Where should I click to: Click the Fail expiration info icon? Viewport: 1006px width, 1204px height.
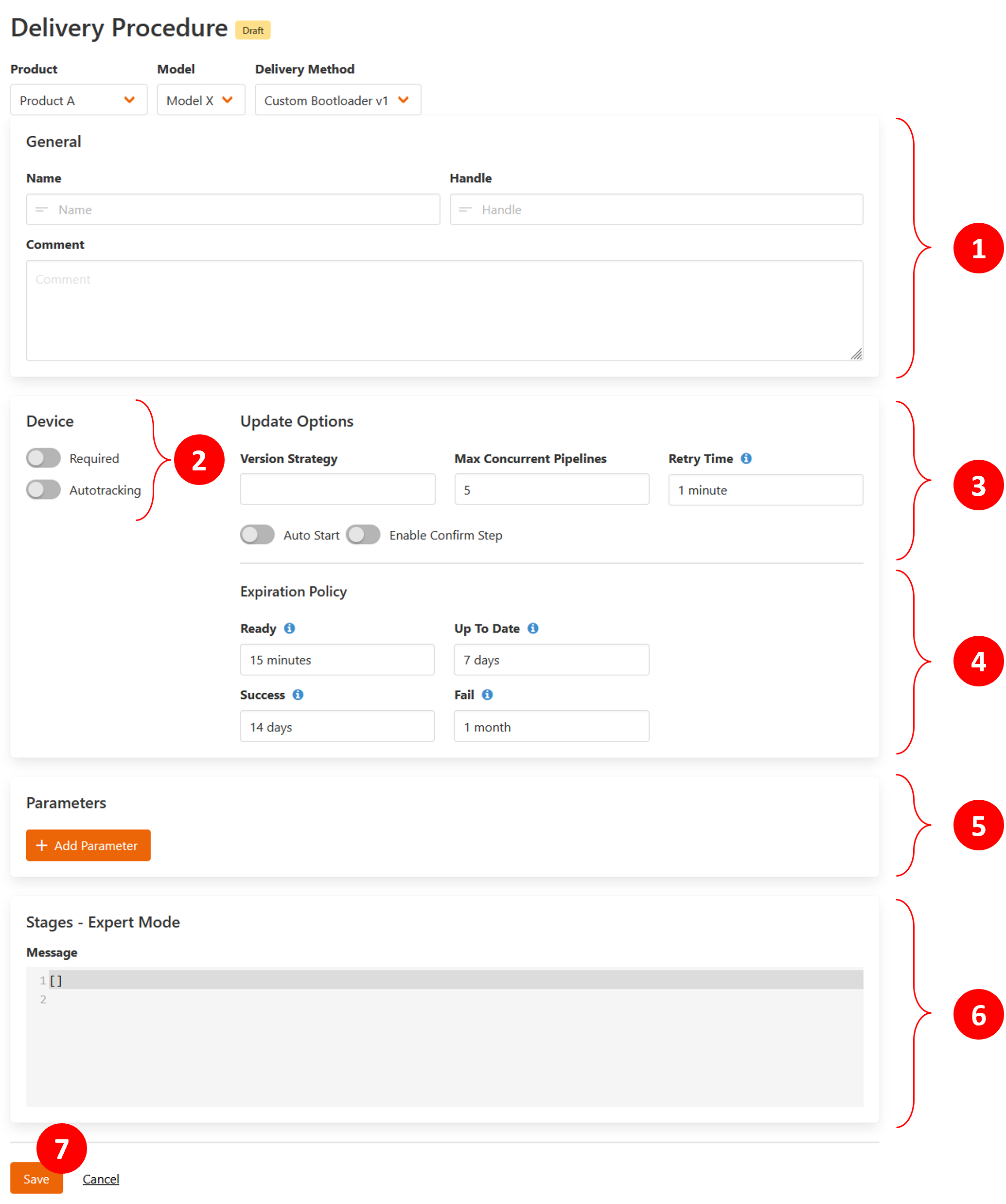click(488, 695)
